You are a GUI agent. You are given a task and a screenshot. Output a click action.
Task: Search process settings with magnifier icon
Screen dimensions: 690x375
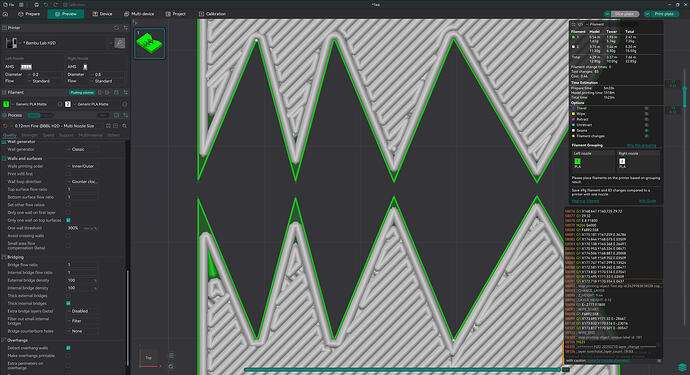pos(125,126)
